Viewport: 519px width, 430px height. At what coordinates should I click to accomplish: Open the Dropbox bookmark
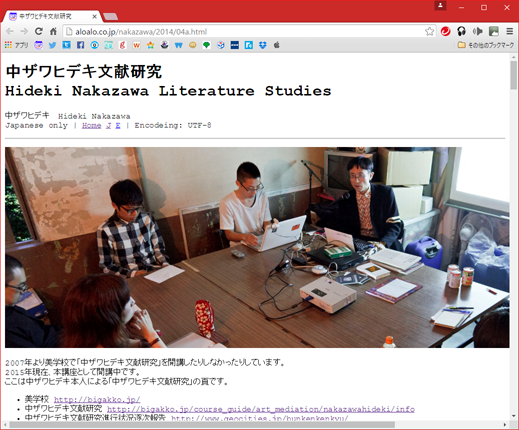tap(263, 45)
